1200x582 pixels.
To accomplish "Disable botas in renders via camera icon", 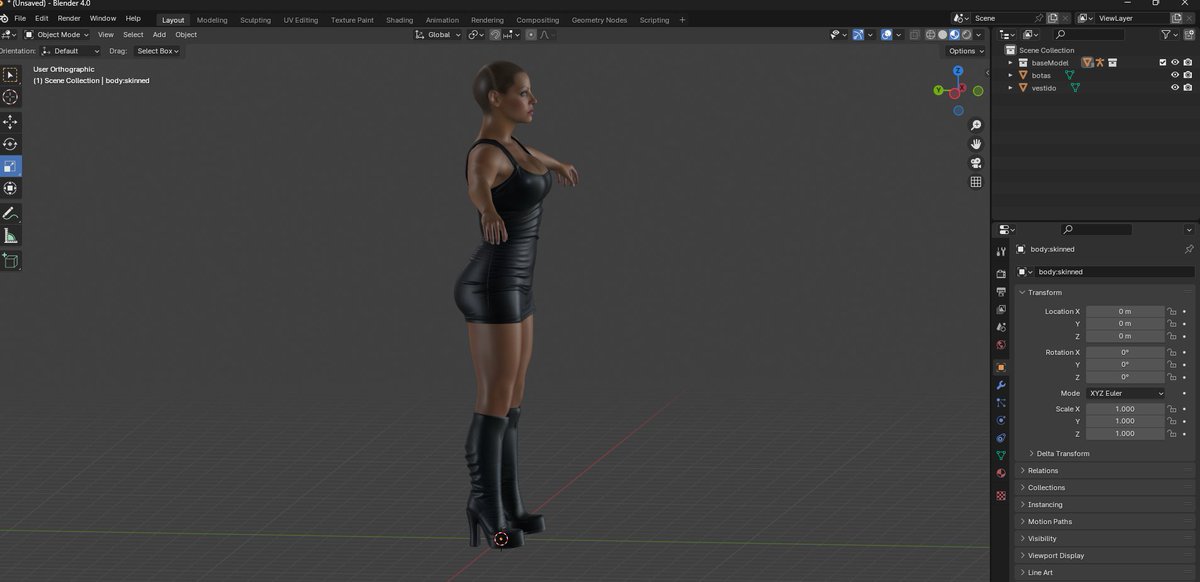I will 1188,75.
